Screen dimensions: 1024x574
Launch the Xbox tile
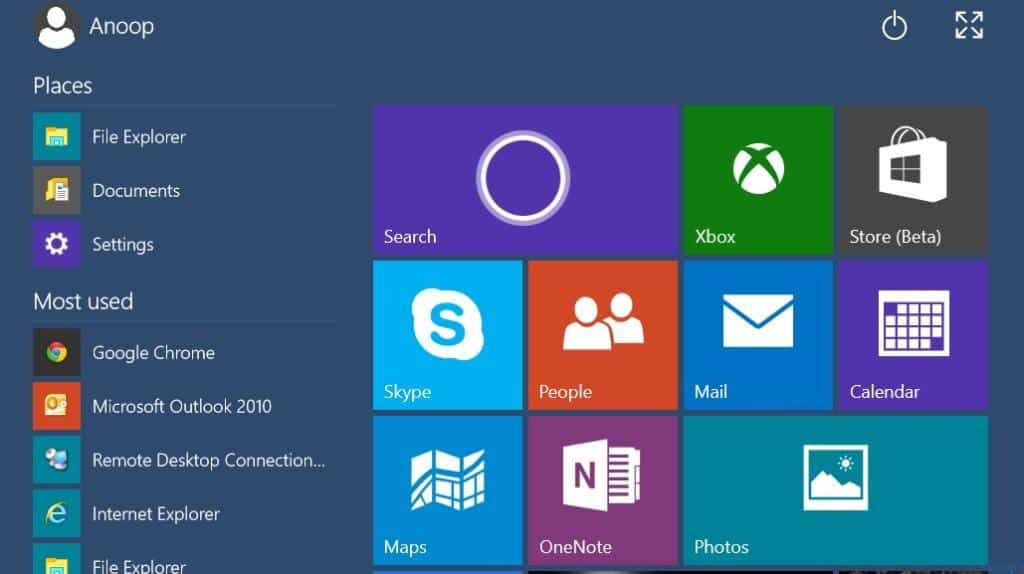pyautogui.click(x=758, y=180)
